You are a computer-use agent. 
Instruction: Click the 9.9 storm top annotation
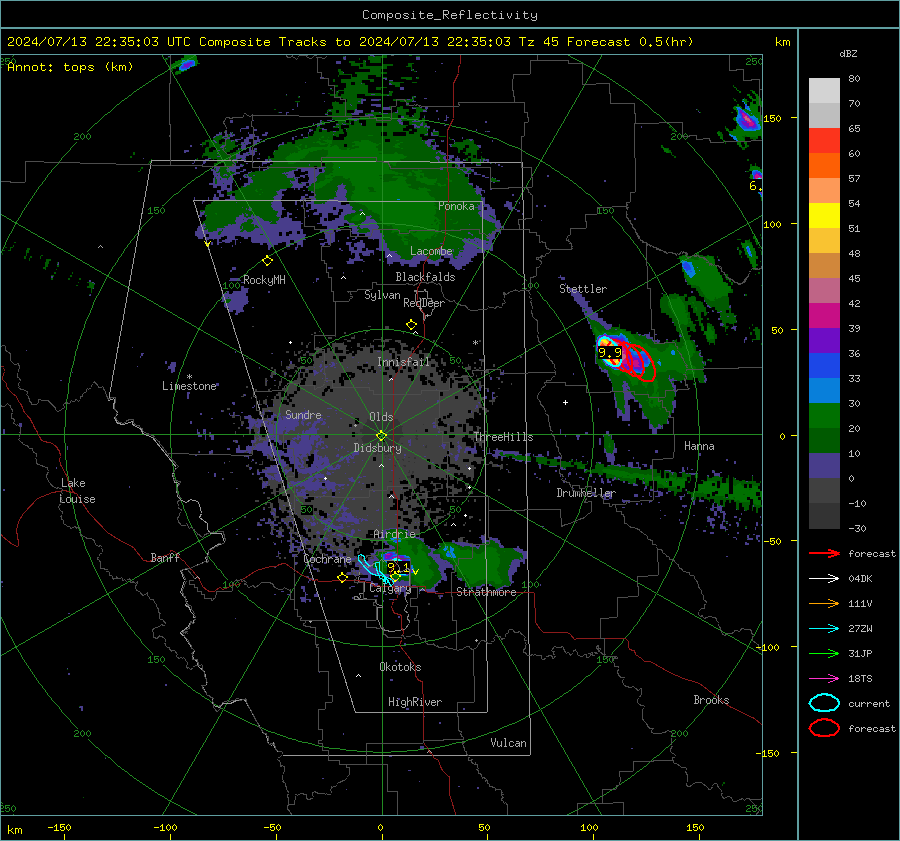click(x=610, y=352)
